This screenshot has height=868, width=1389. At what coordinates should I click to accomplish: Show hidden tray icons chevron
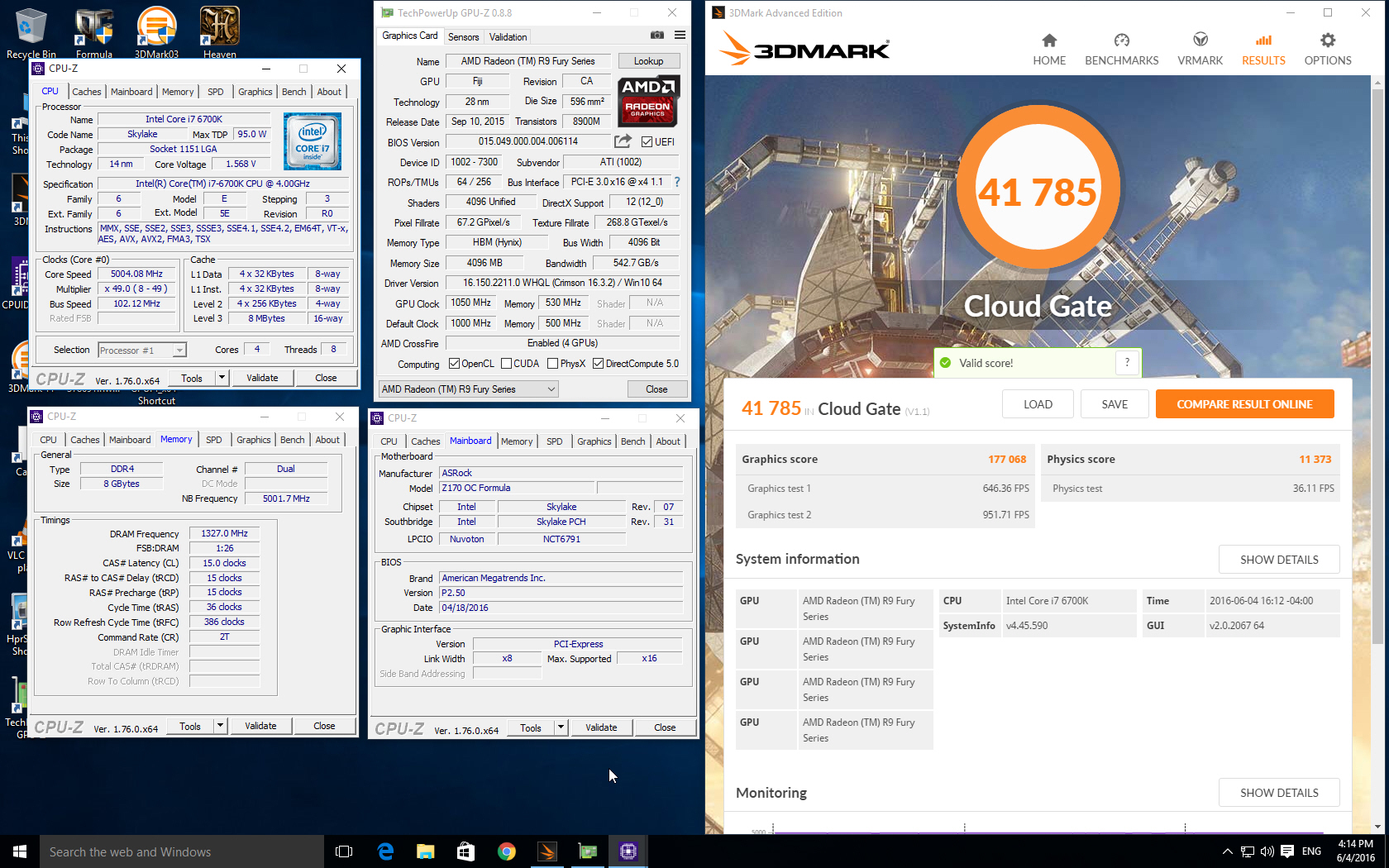[1227, 851]
